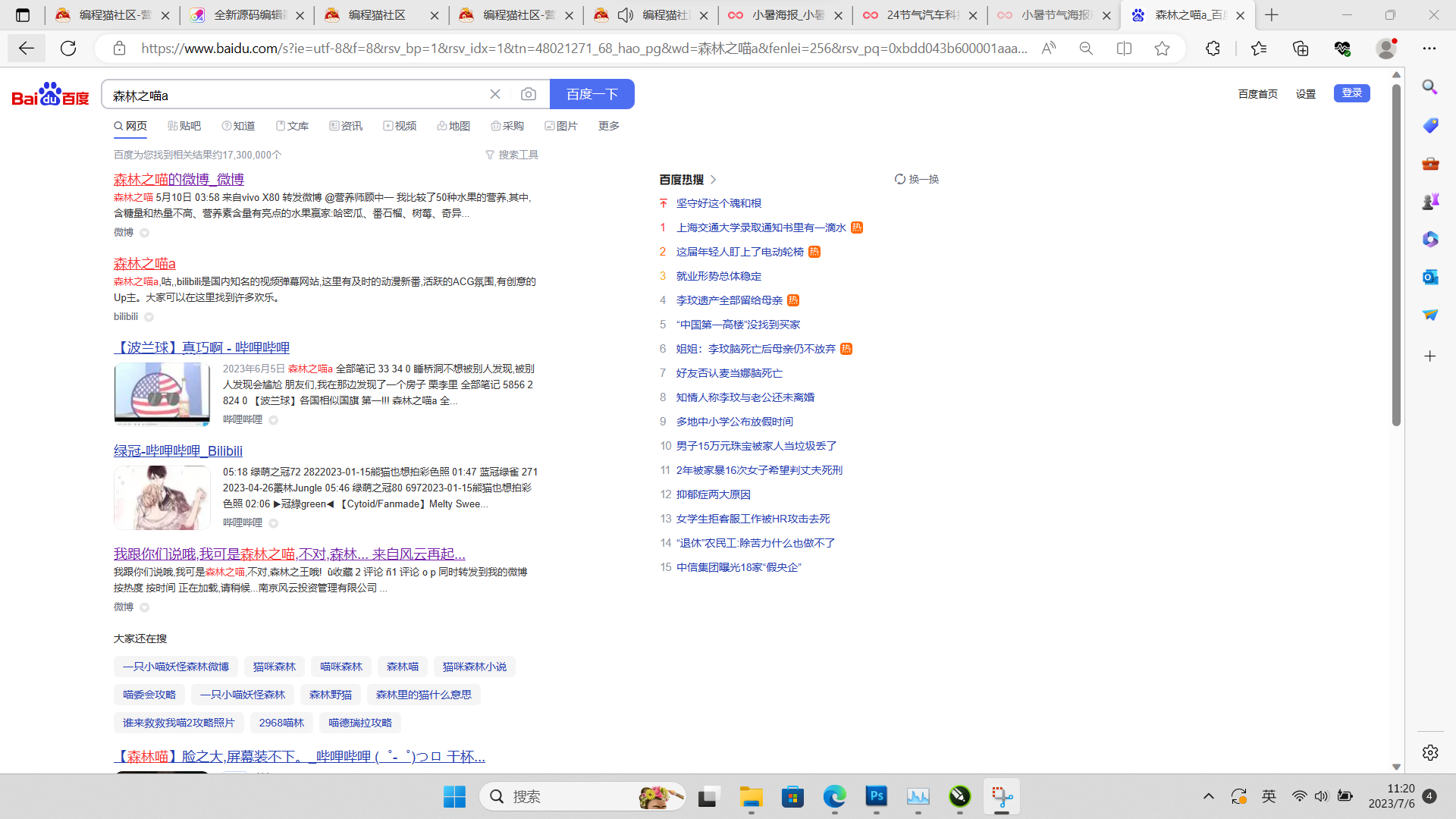1456x819 pixels.
Task: Open sidebar Outlook icon
Action: click(1430, 277)
